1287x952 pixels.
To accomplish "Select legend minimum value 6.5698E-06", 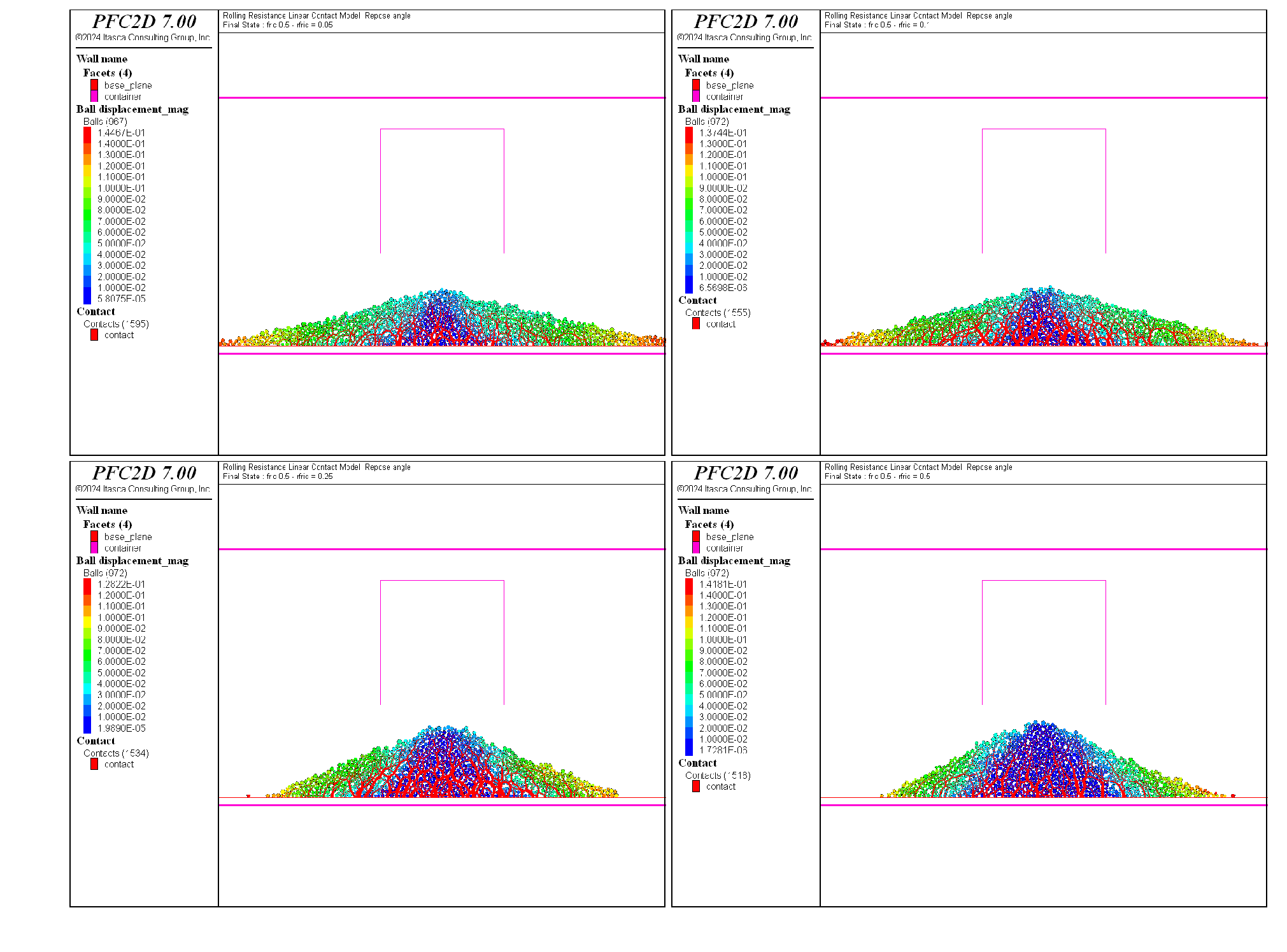I will 723,288.
